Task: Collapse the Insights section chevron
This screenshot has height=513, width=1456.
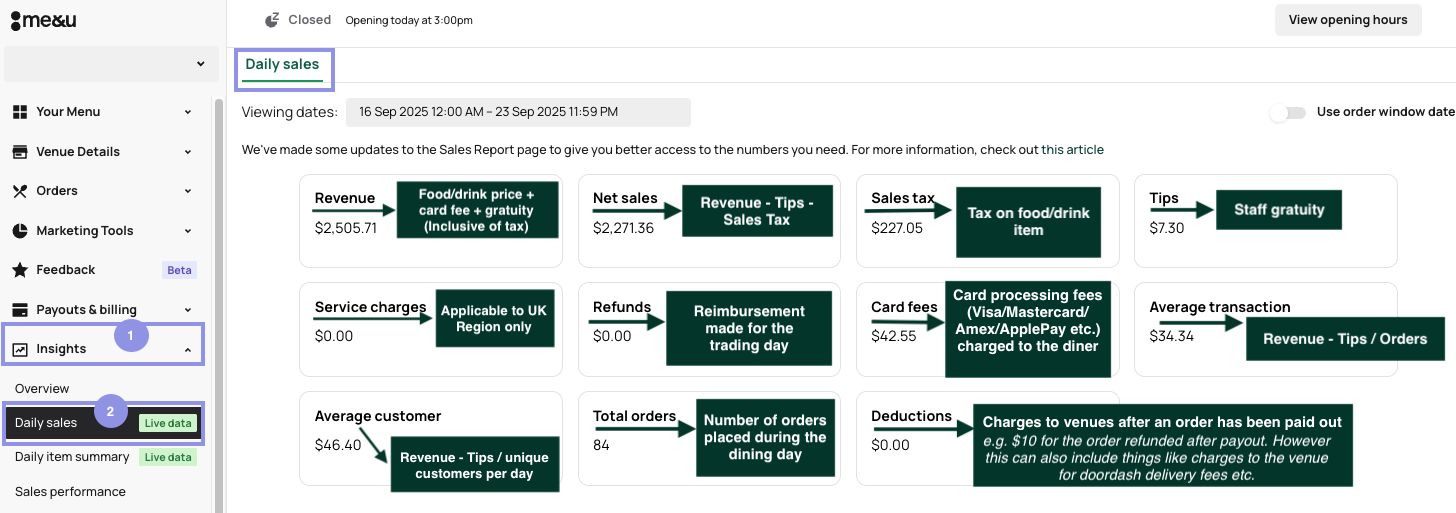Action: [x=188, y=349]
